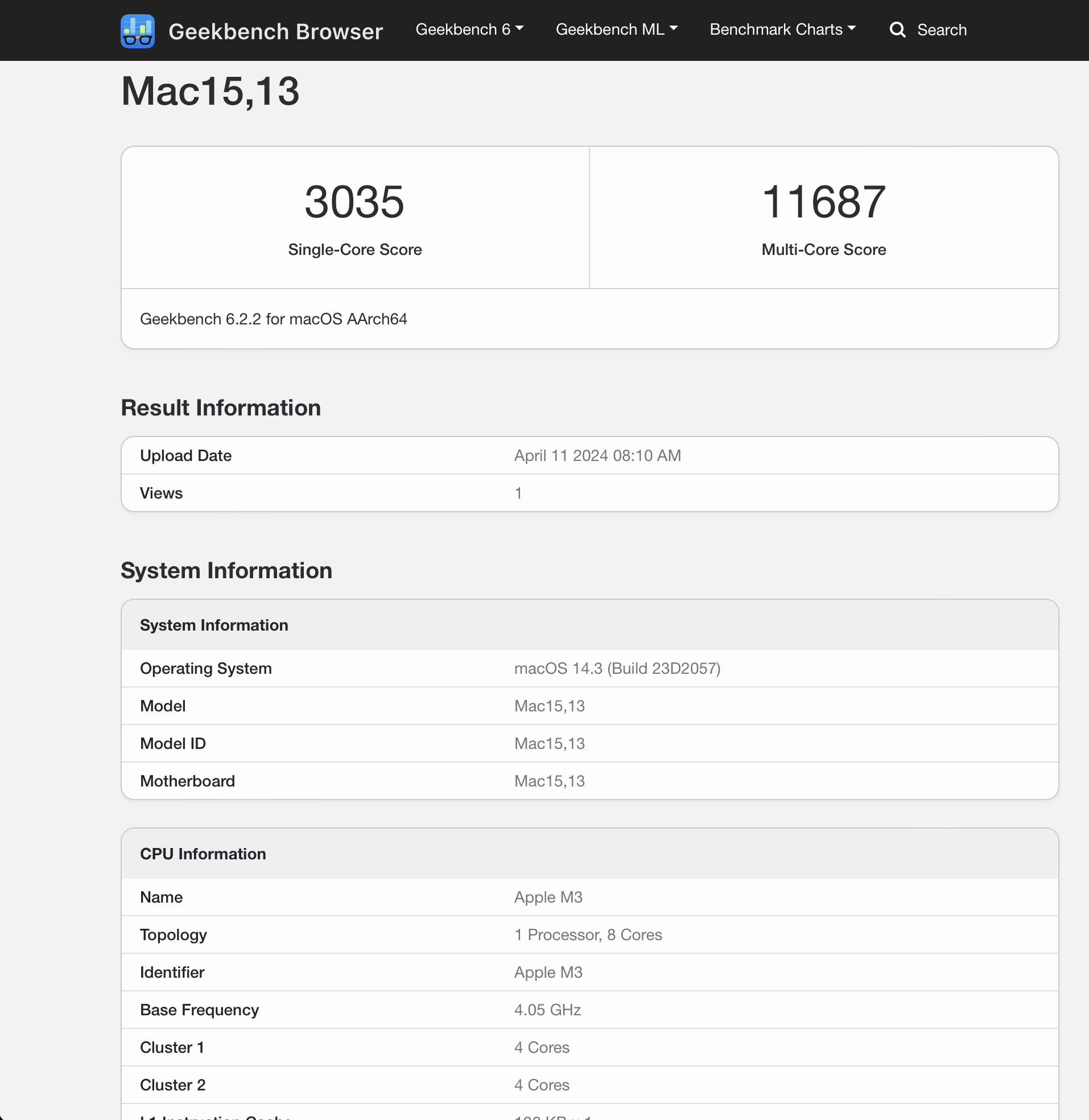The height and width of the screenshot is (1120, 1089).
Task: Click the Views row label
Action: pos(161,493)
